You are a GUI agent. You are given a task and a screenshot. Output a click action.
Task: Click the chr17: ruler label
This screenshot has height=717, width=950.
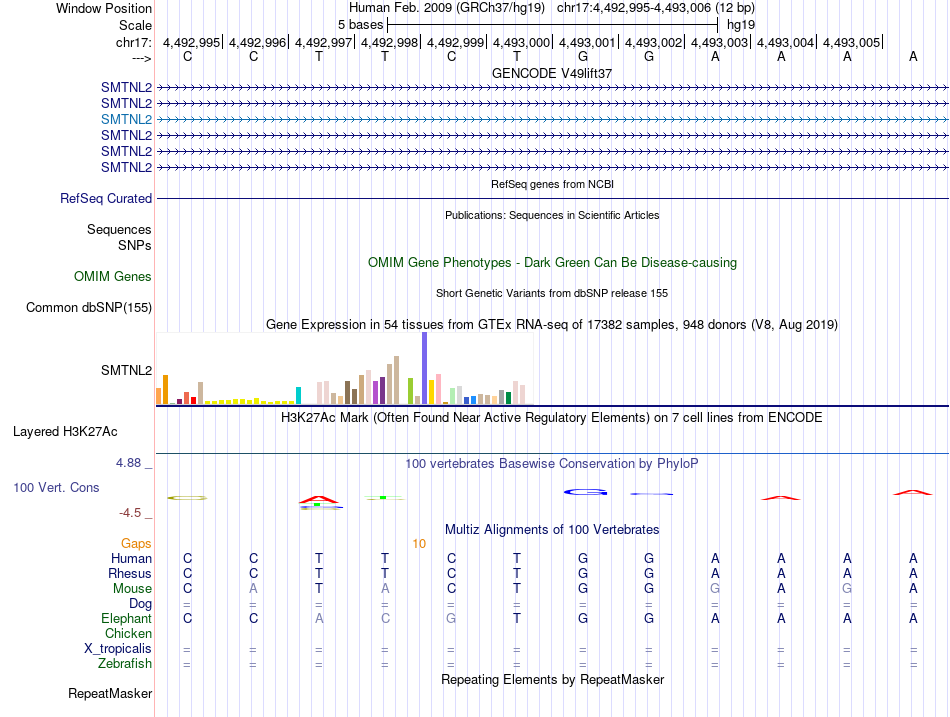(x=134, y=42)
